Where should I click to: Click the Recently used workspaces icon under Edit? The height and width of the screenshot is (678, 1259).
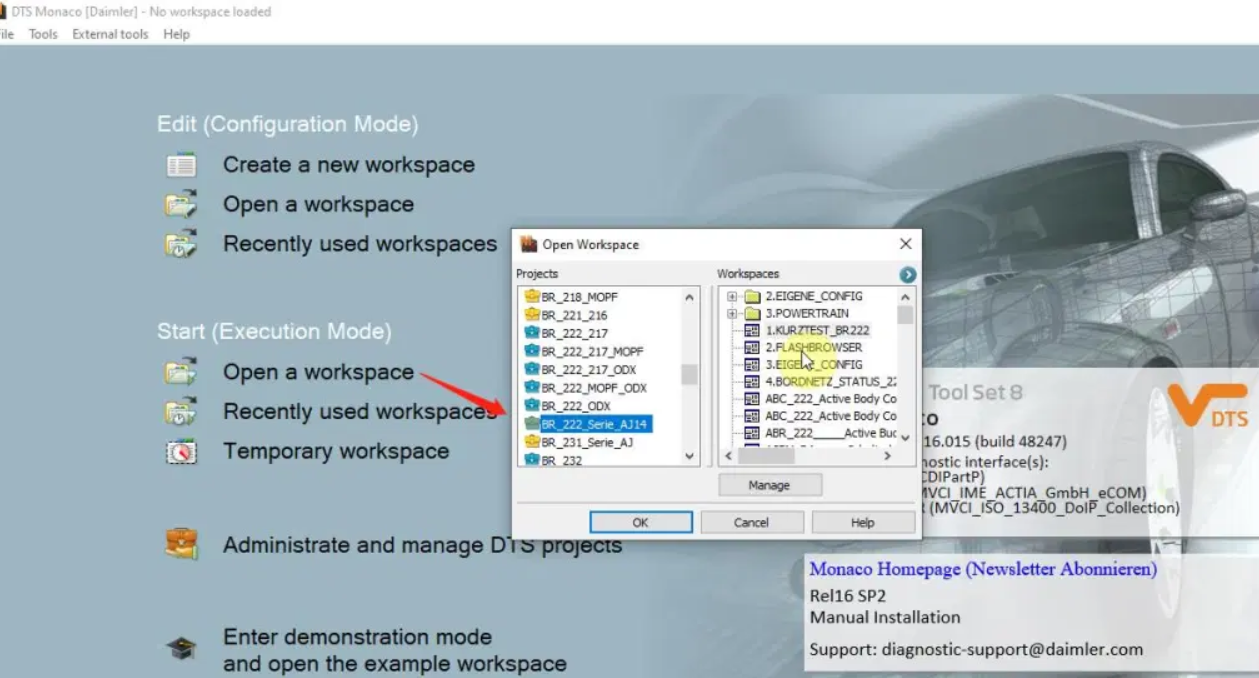coord(181,244)
